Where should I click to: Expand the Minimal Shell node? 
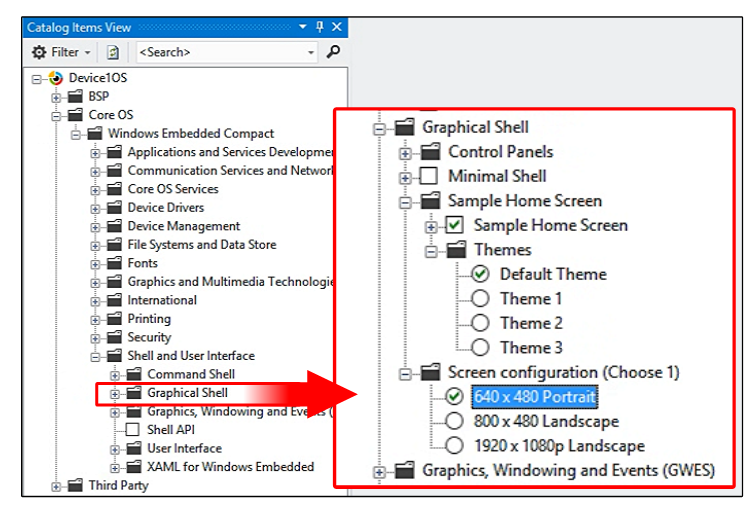405,178
